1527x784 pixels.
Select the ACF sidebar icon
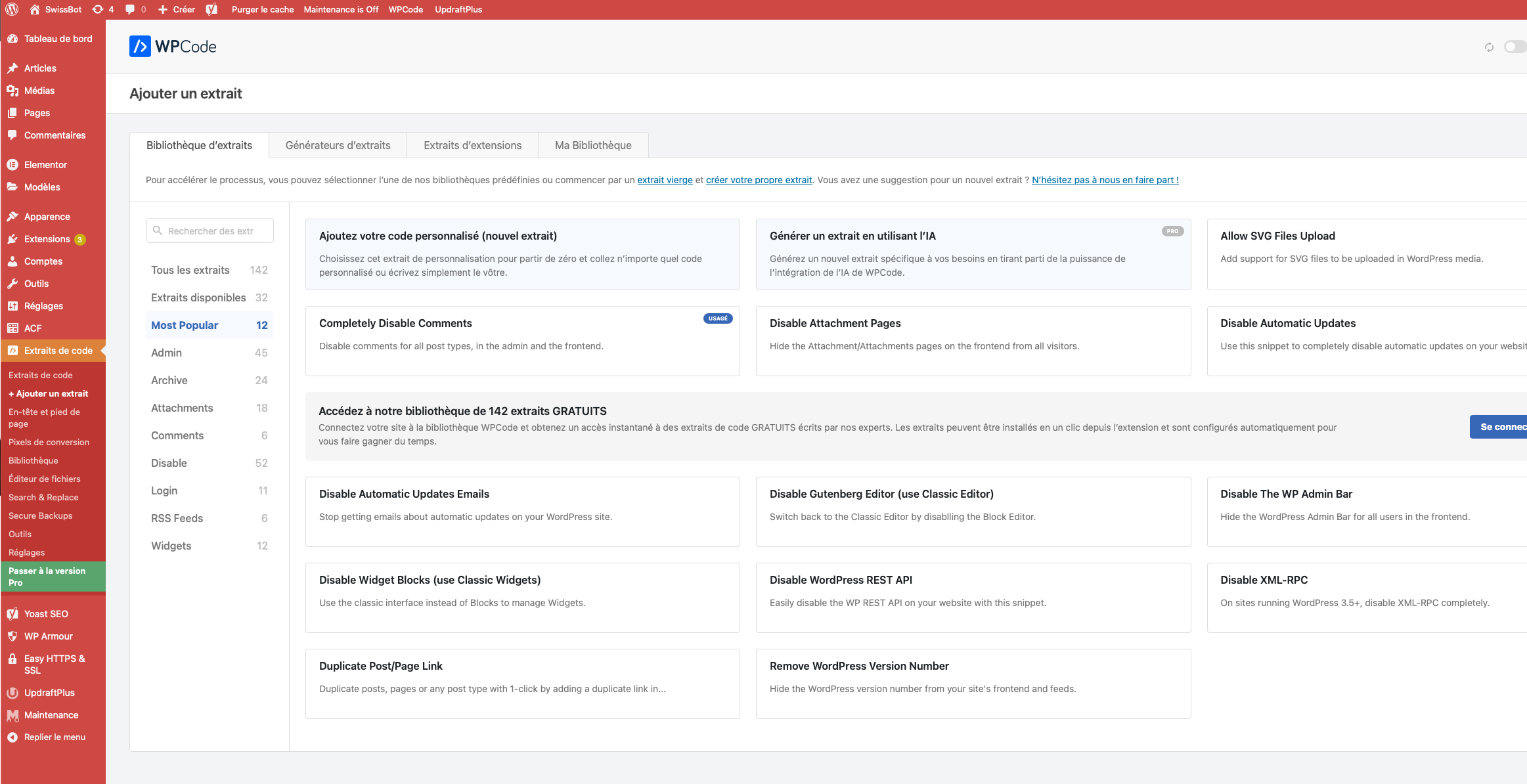13,328
